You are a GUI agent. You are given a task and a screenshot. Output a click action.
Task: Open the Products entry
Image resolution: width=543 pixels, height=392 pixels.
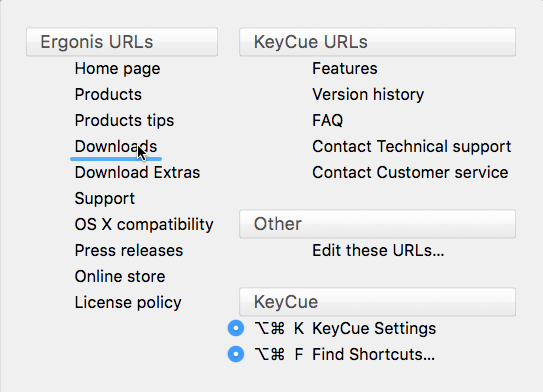[108, 95]
